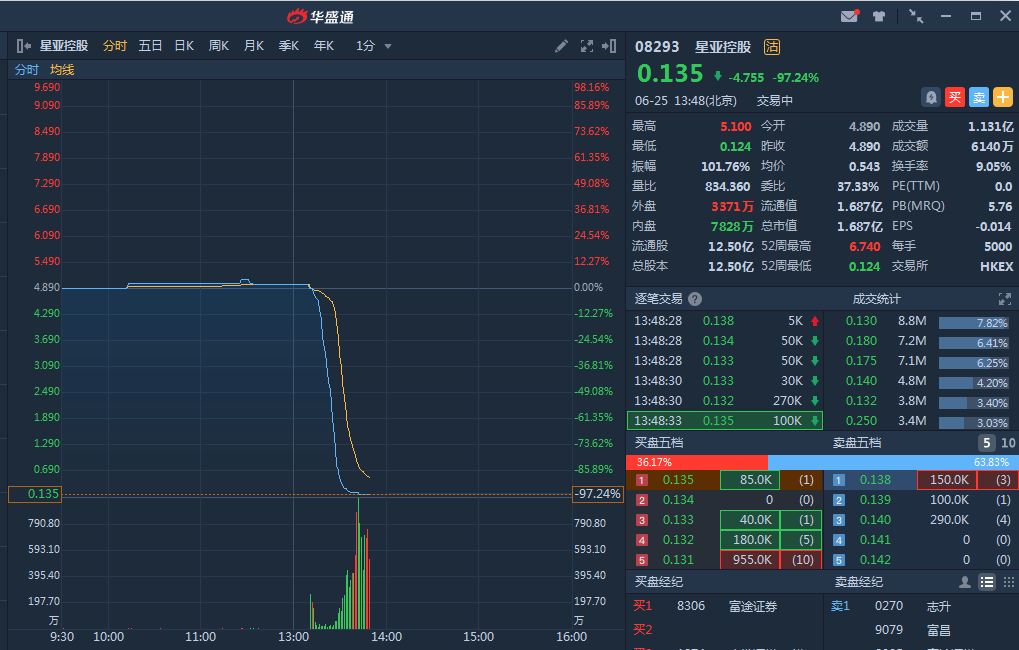Select ask level 2 price 0.139
This screenshot has height=650, width=1019.
click(x=875, y=500)
